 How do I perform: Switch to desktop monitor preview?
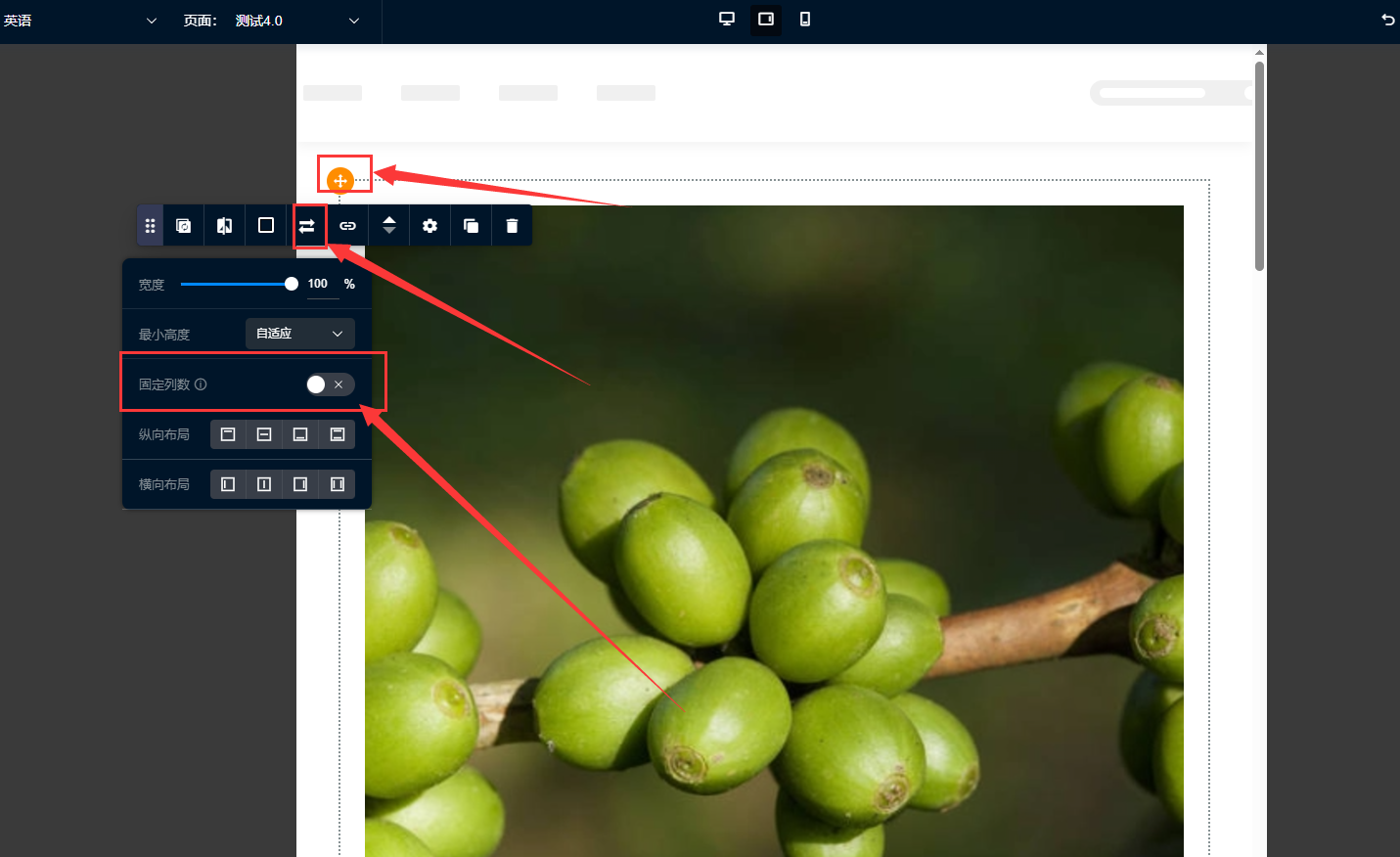click(x=727, y=20)
